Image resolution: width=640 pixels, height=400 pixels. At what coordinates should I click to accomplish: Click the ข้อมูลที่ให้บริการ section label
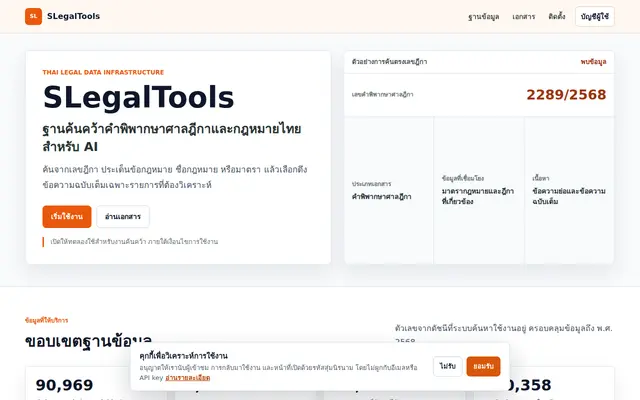[x=47, y=320]
